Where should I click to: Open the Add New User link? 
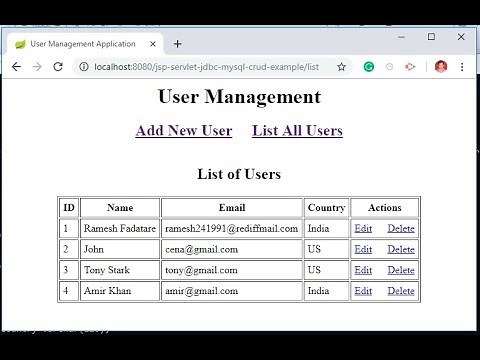(x=184, y=130)
